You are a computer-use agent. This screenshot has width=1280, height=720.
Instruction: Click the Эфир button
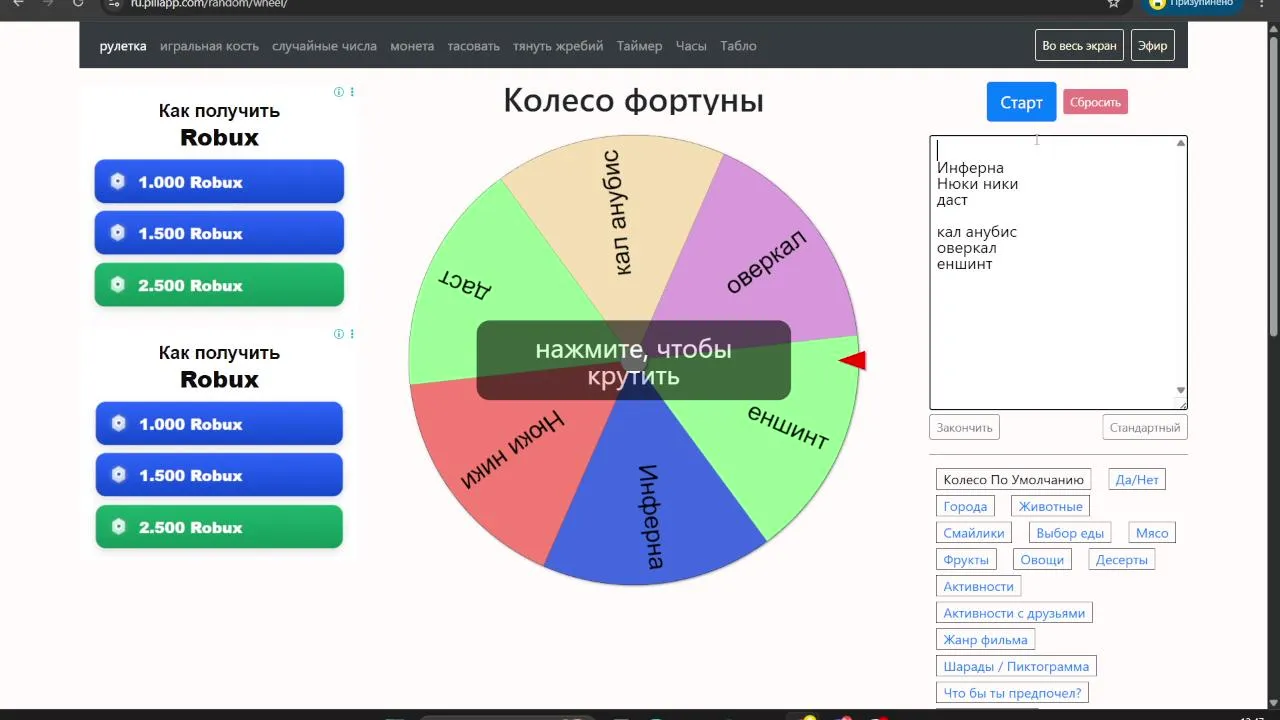click(1152, 46)
